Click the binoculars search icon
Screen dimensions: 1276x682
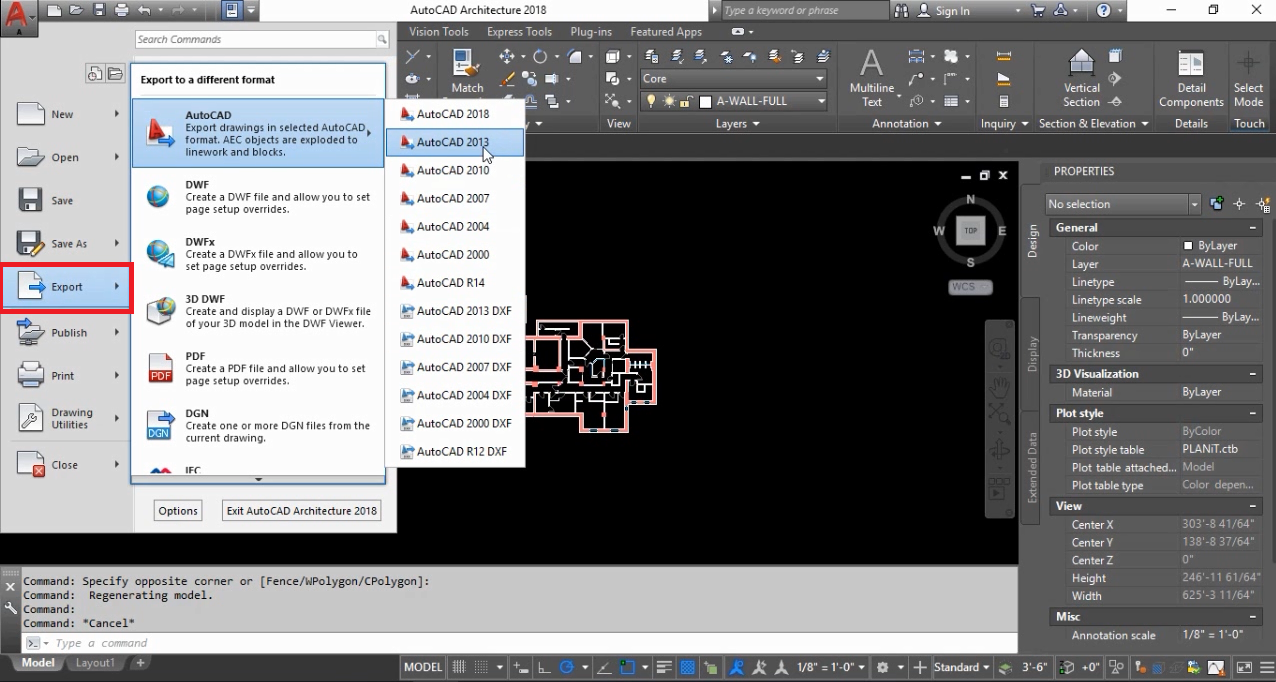click(x=902, y=11)
